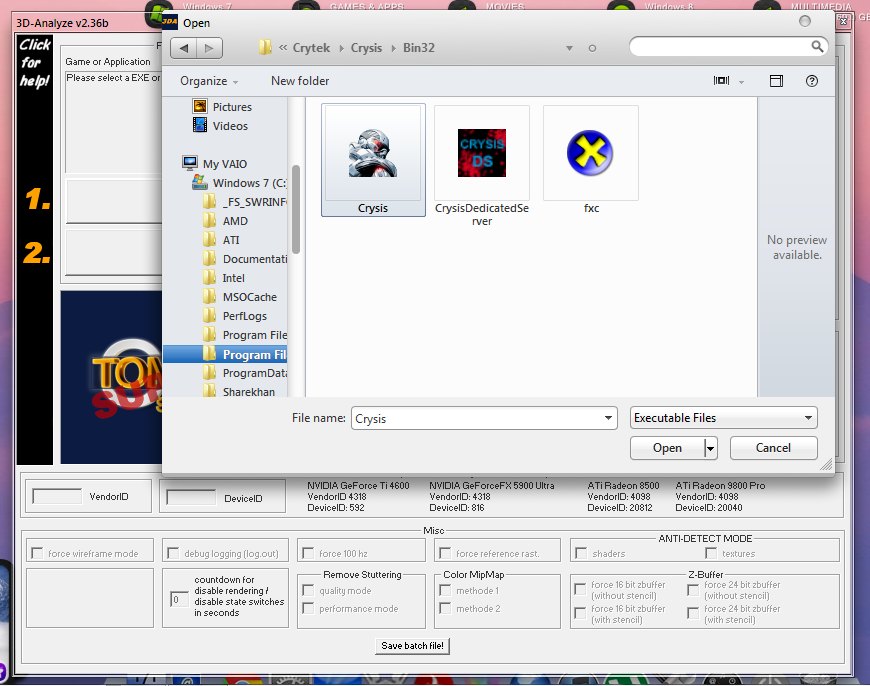
Task: Click Save batch file! button
Action: point(412,645)
